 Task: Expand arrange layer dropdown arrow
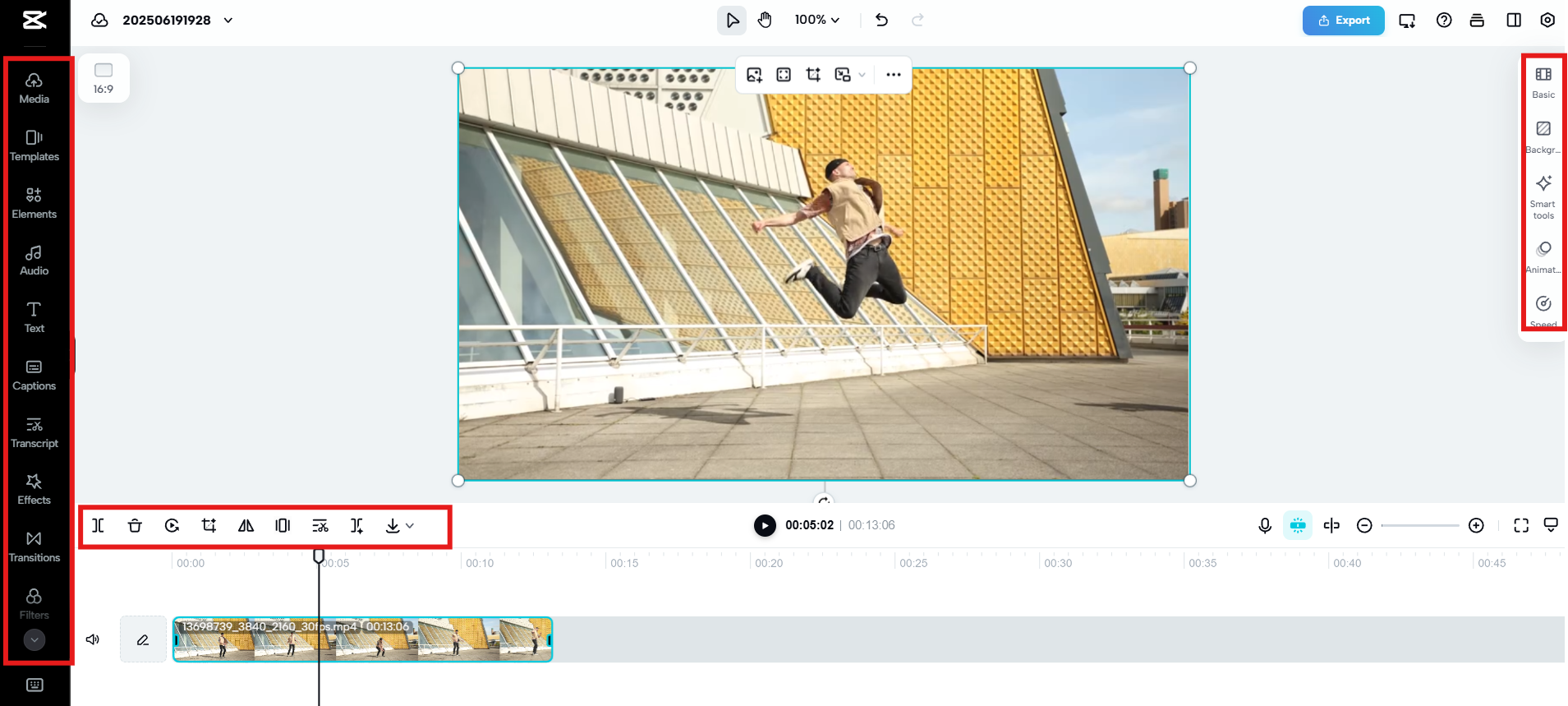[862, 75]
